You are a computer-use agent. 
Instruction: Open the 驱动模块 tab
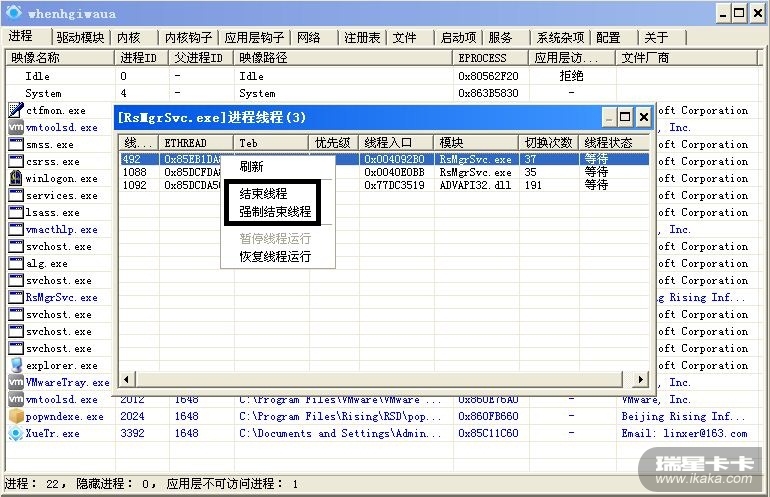[x=81, y=37]
